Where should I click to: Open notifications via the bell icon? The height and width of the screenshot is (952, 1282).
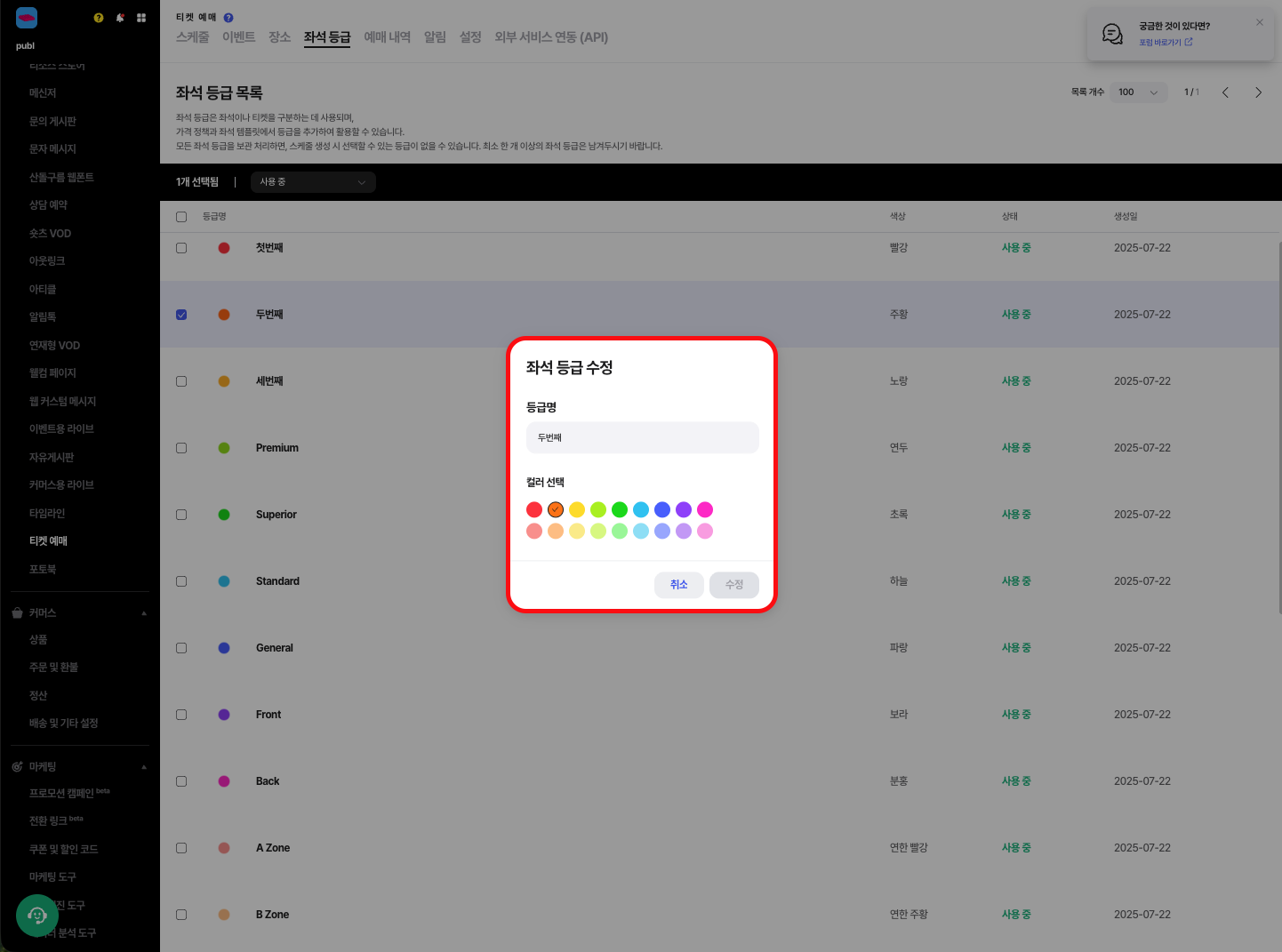point(119,17)
